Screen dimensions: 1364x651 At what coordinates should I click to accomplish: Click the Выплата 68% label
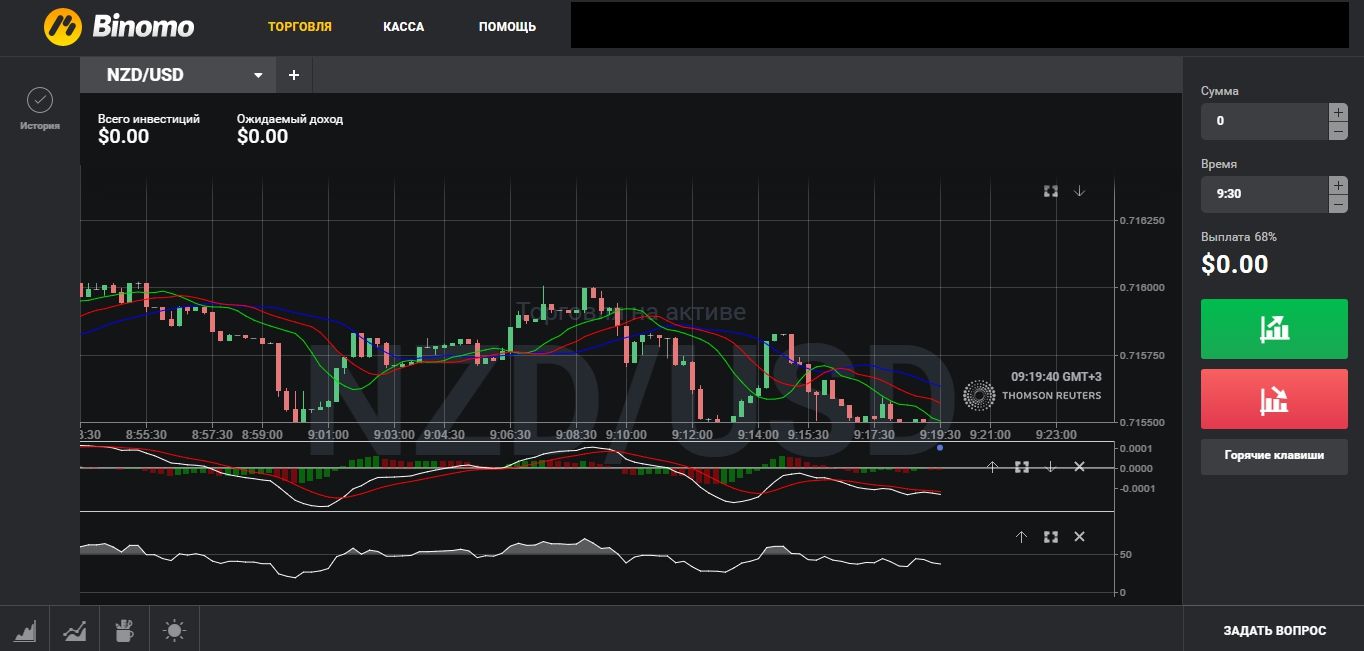click(x=1239, y=237)
